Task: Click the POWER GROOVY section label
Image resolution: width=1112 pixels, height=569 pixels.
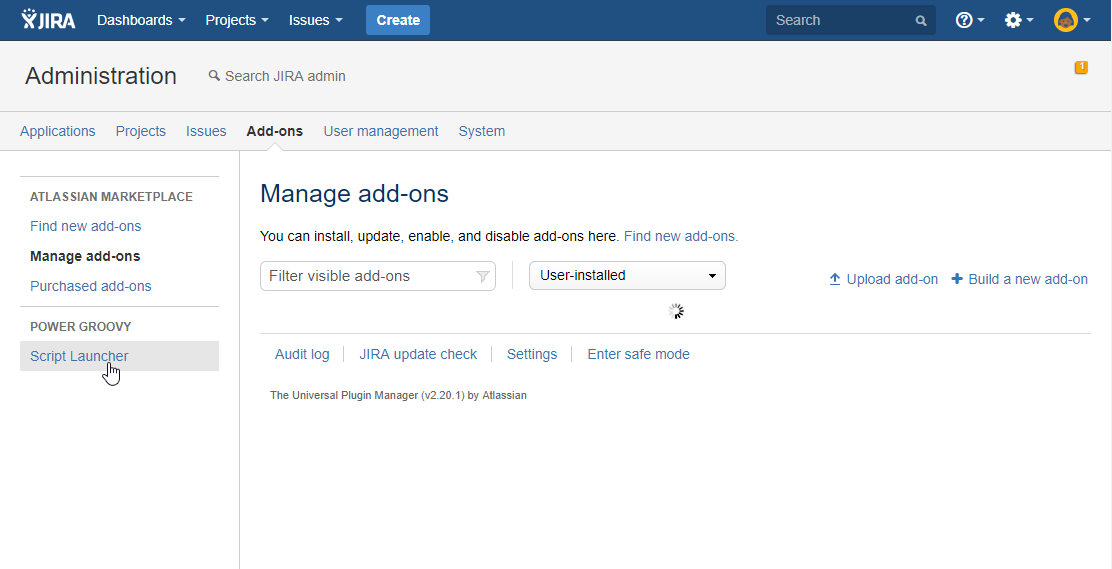Action: coord(81,326)
